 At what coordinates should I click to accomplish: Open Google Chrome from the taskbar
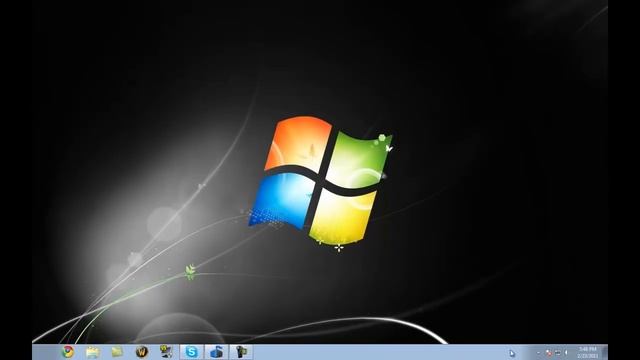pyautogui.click(x=68, y=352)
